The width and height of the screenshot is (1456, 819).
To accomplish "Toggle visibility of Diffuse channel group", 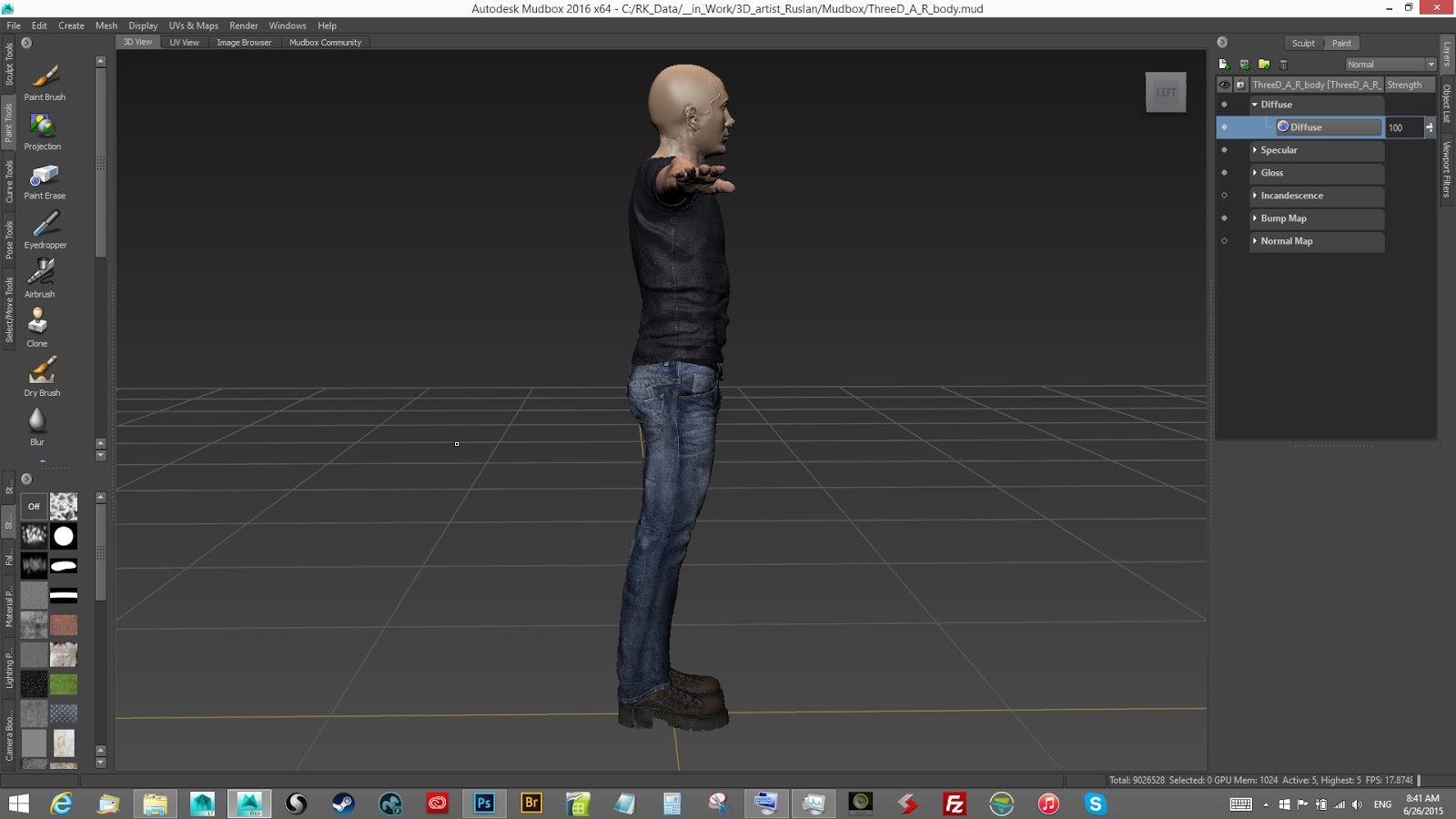I will click(x=1224, y=105).
